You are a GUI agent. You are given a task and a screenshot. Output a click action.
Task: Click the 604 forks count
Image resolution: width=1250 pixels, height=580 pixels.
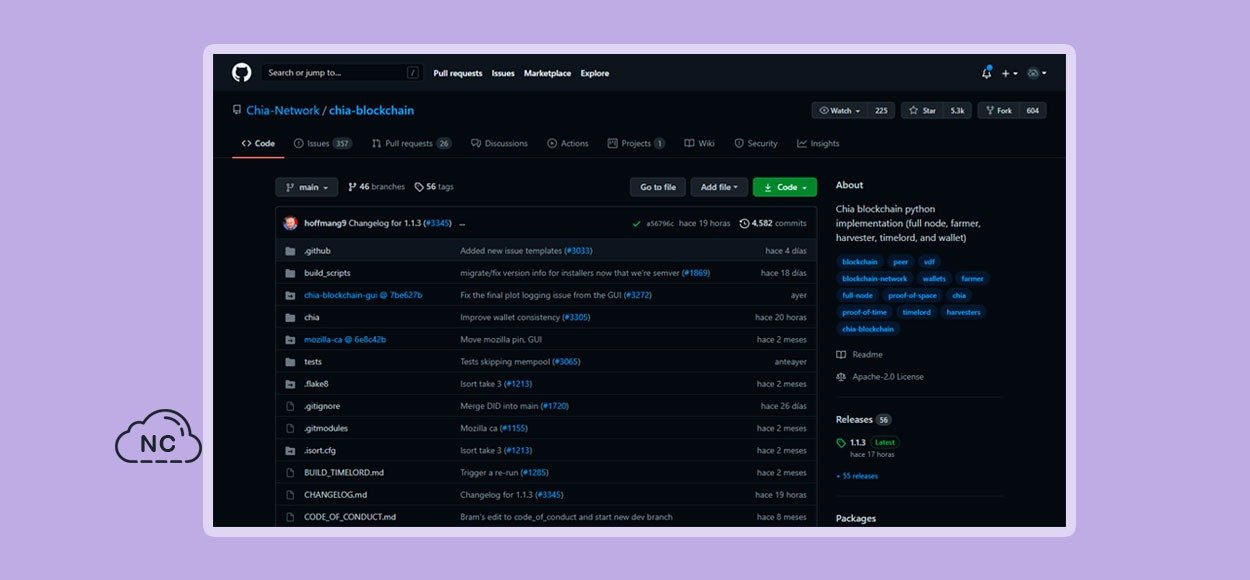click(x=1033, y=111)
